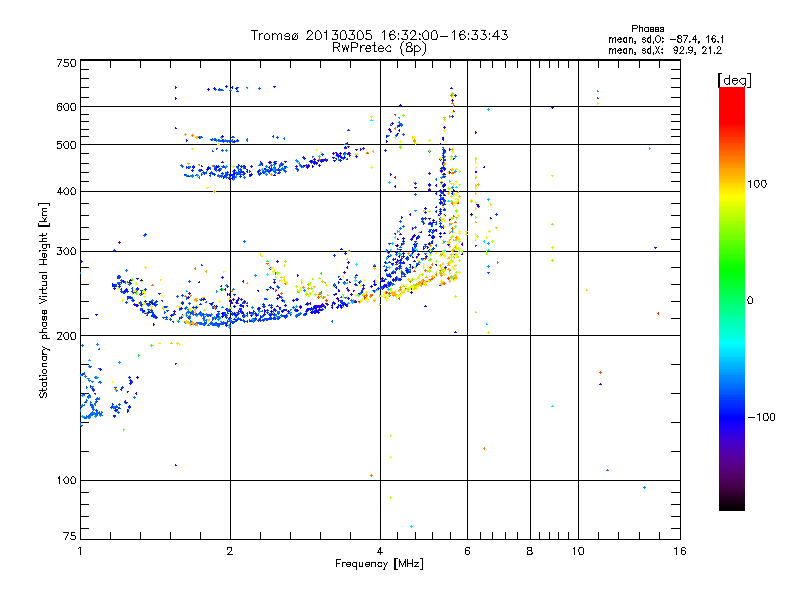Click the '[deg]' colorbar unit label
800x600 pixels.
pyautogui.click(x=734, y=80)
